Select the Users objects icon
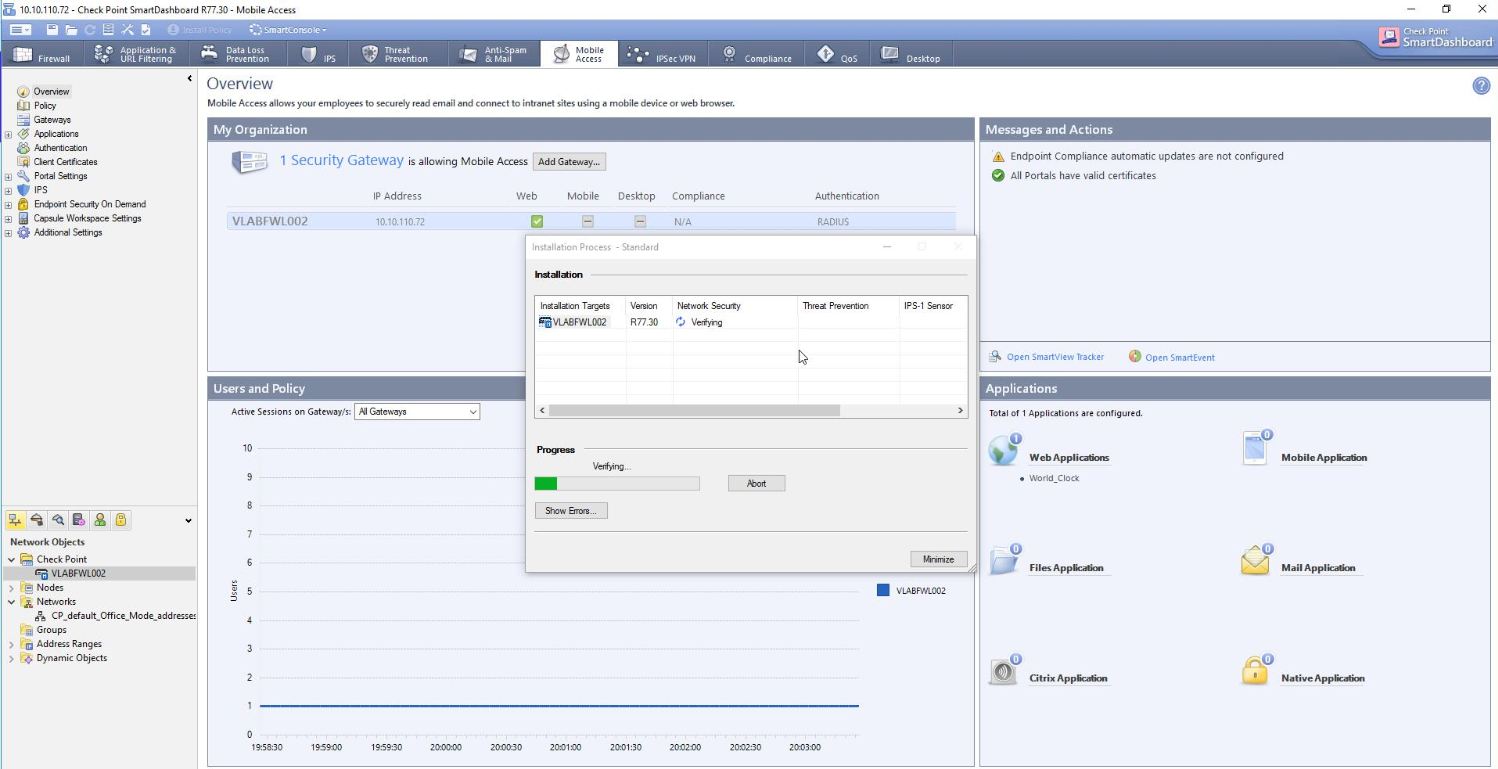Screen dimensions: 1498x769 tap(100, 520)
